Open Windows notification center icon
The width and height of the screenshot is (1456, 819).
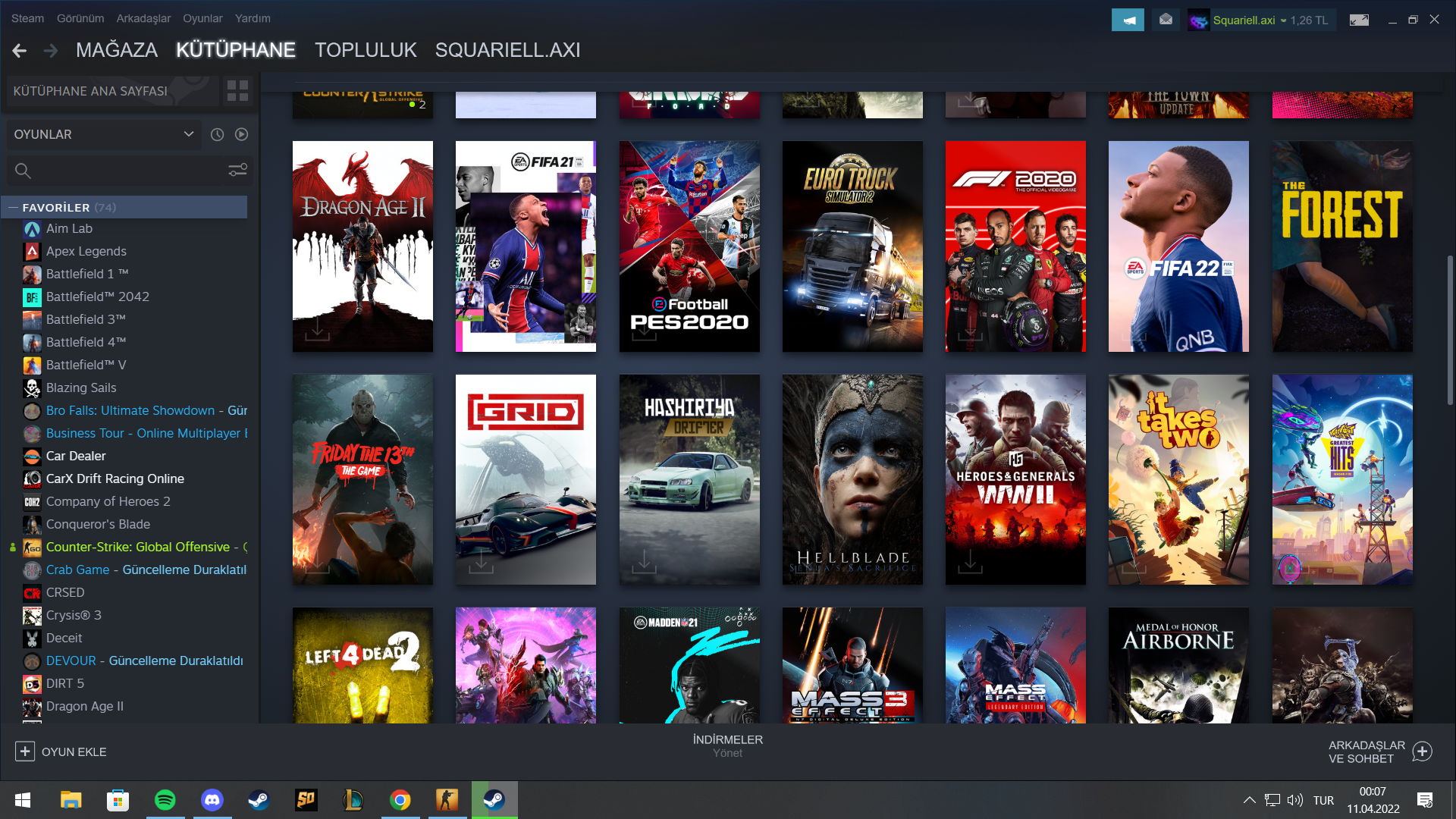point(1425,800)
